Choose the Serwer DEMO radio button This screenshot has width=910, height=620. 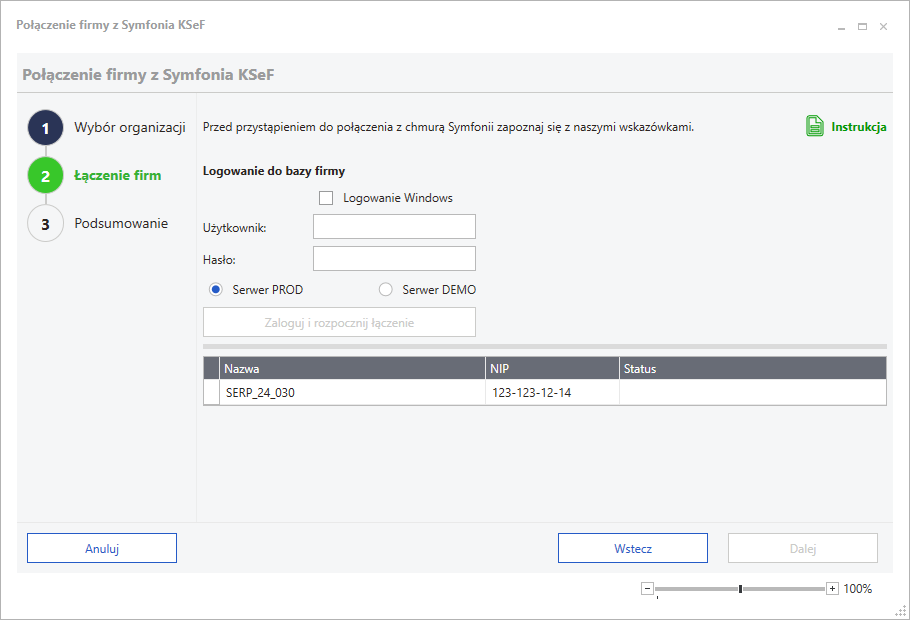click(385, 289)
